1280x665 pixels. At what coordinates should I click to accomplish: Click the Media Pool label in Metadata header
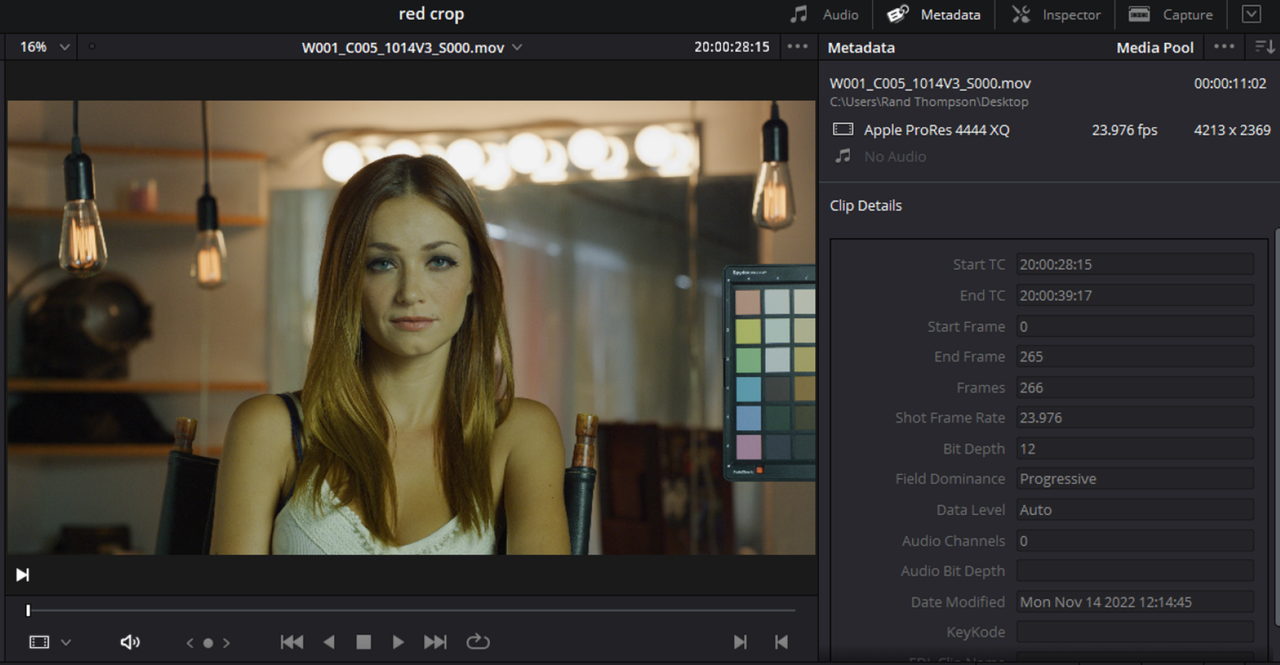[x=1155, y=47]
